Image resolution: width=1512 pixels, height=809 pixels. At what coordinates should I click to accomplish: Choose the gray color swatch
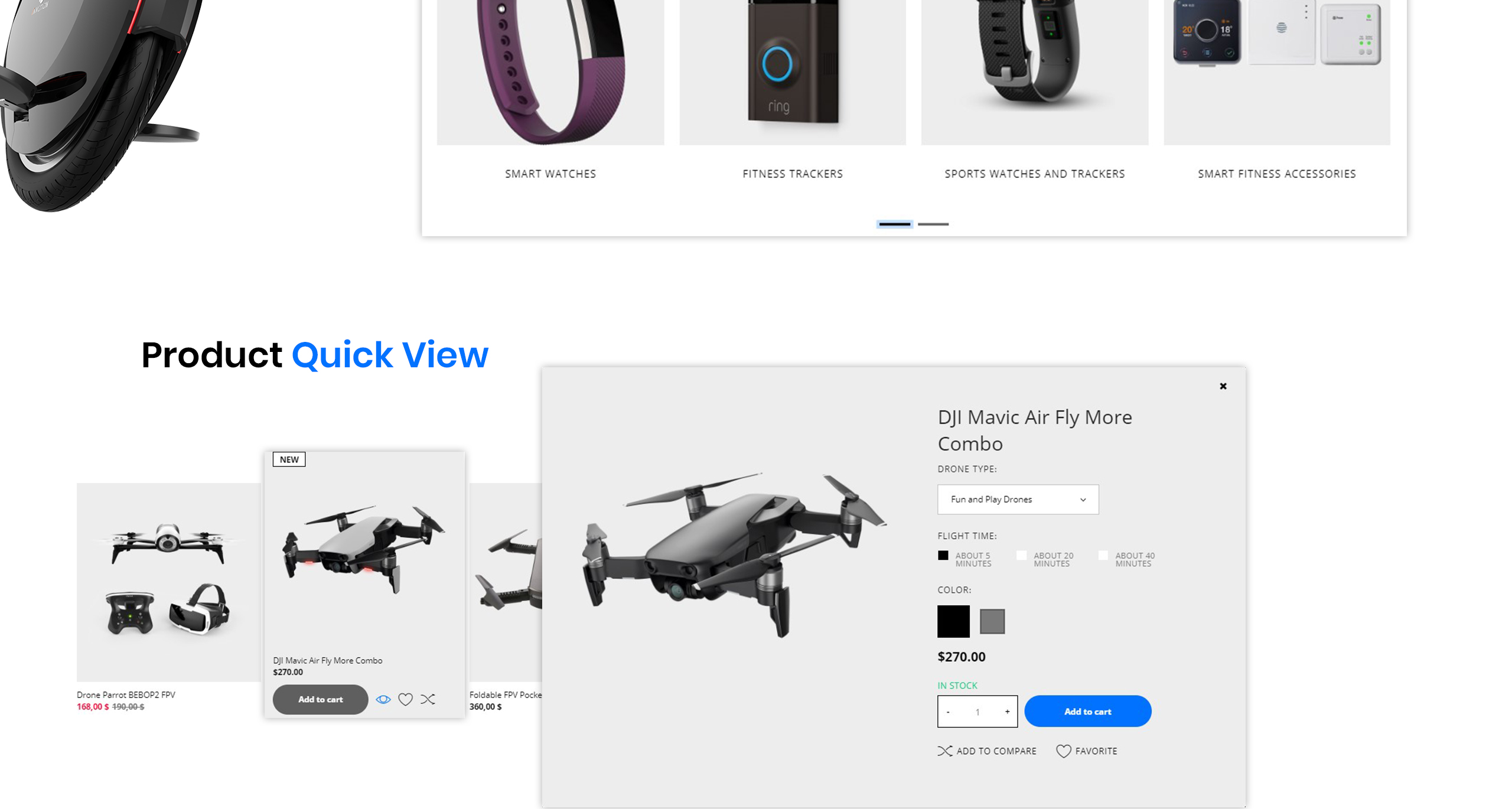[x=992, y=621]
